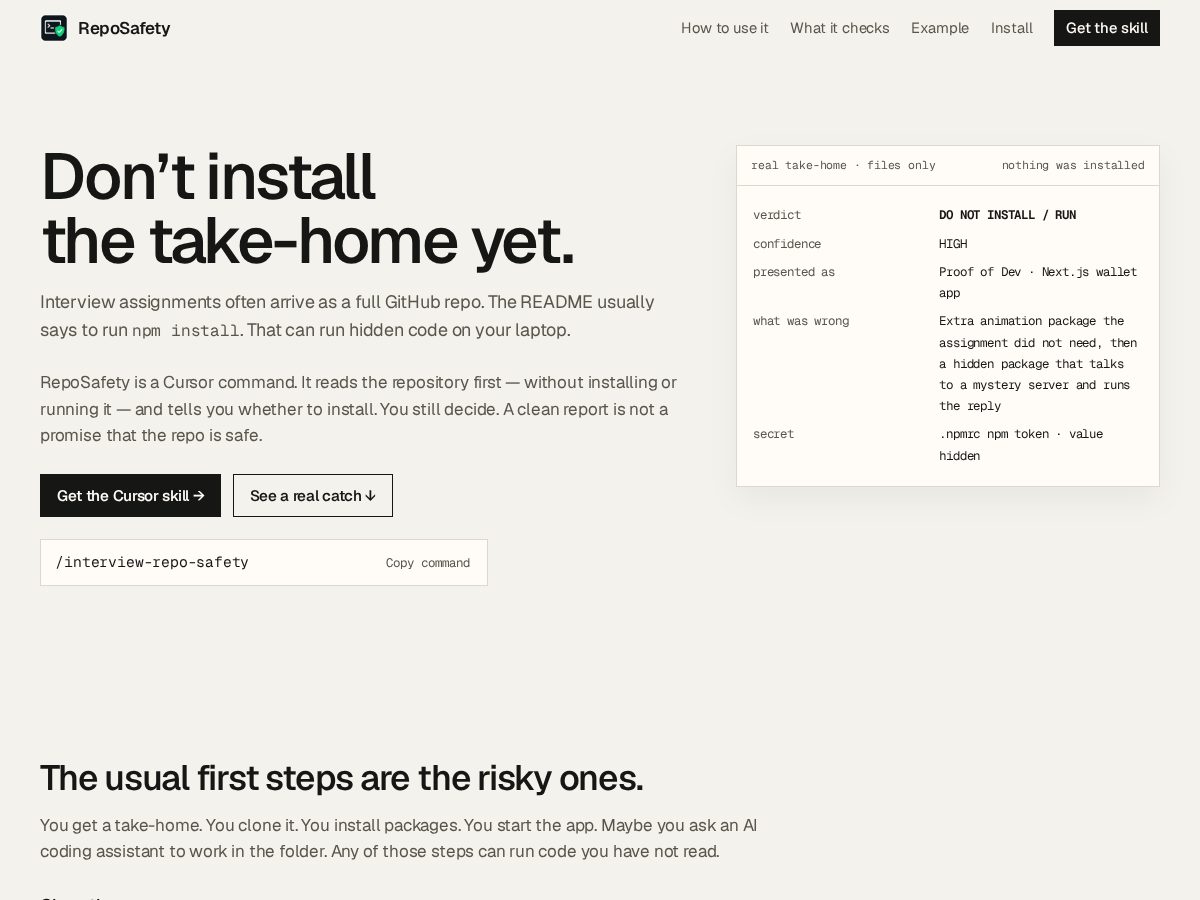Viewport: 1200px width, 900px height.
Task: Click the 'what was wrong' row label
Action: [x=801, y=321]
